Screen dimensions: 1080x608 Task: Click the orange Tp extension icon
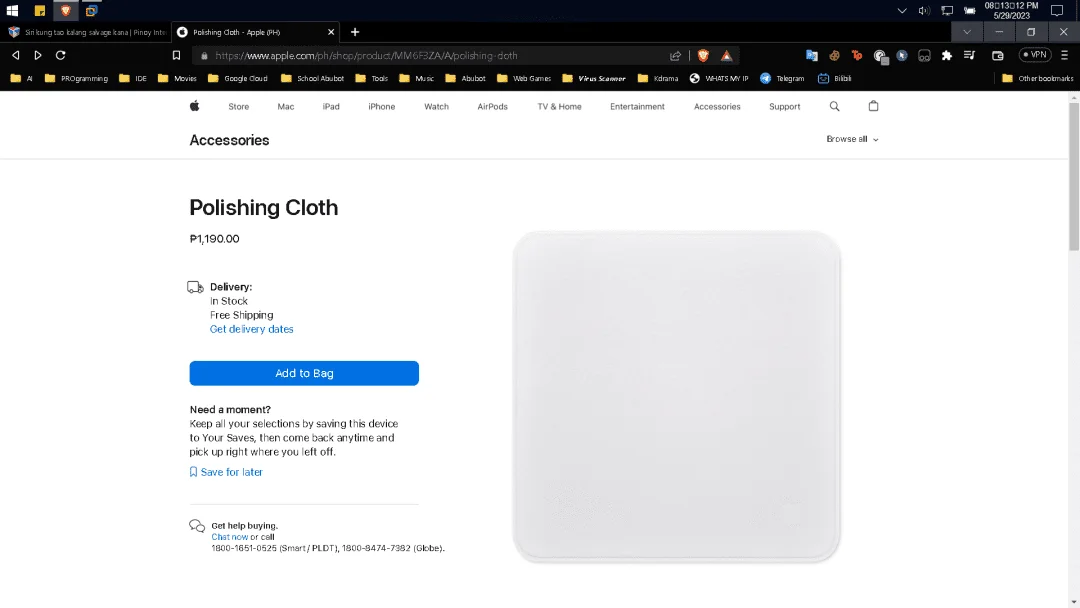tap(857, 56)
